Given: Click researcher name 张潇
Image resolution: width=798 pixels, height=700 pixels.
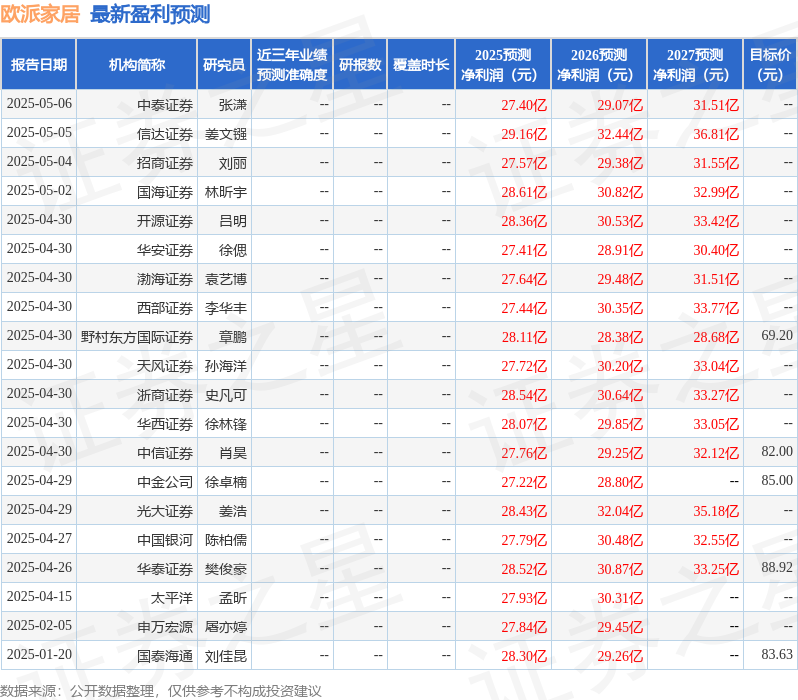Looking at the screenshot, I should click(x=233, y=105).
